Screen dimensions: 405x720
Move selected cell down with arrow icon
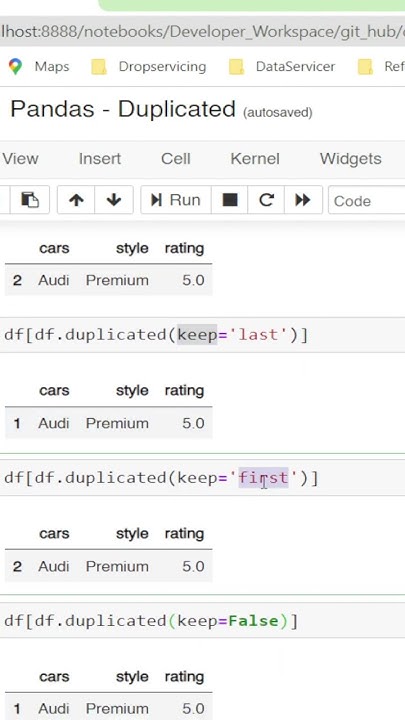coord(114,200)
